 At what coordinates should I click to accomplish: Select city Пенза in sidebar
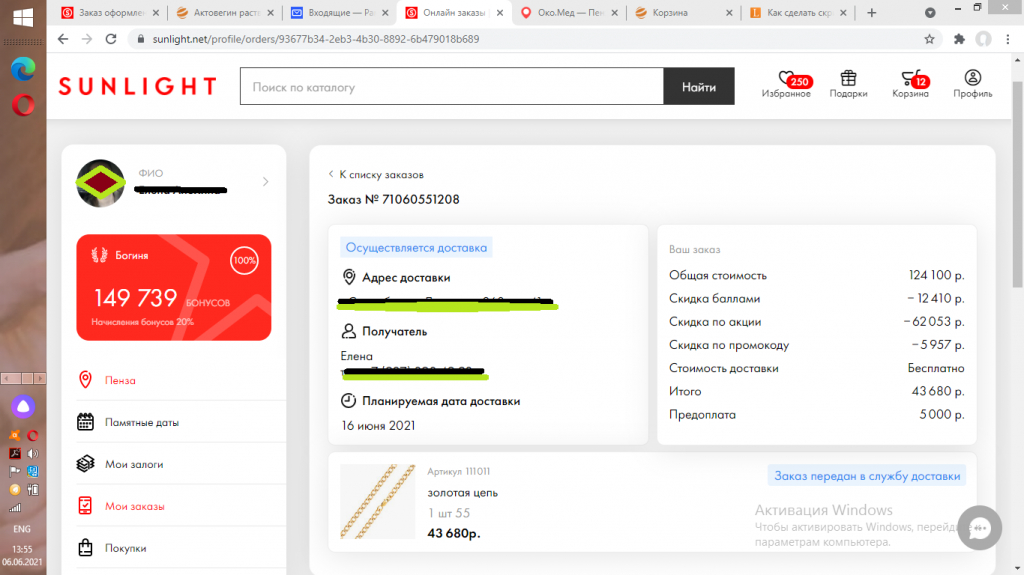(x=120, y=380)
